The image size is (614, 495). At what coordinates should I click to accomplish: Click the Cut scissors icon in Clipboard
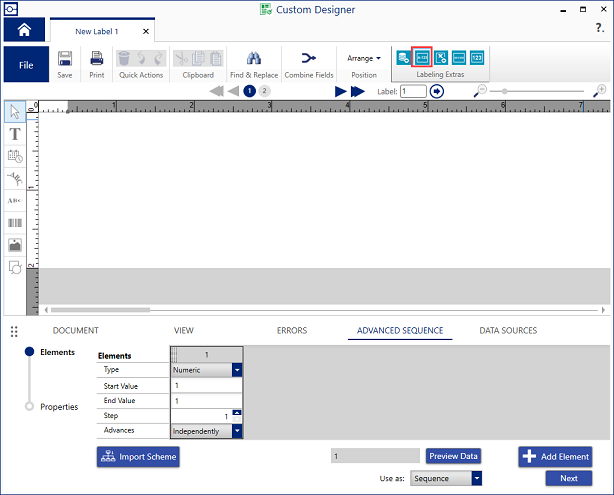[x=181, y=58]
